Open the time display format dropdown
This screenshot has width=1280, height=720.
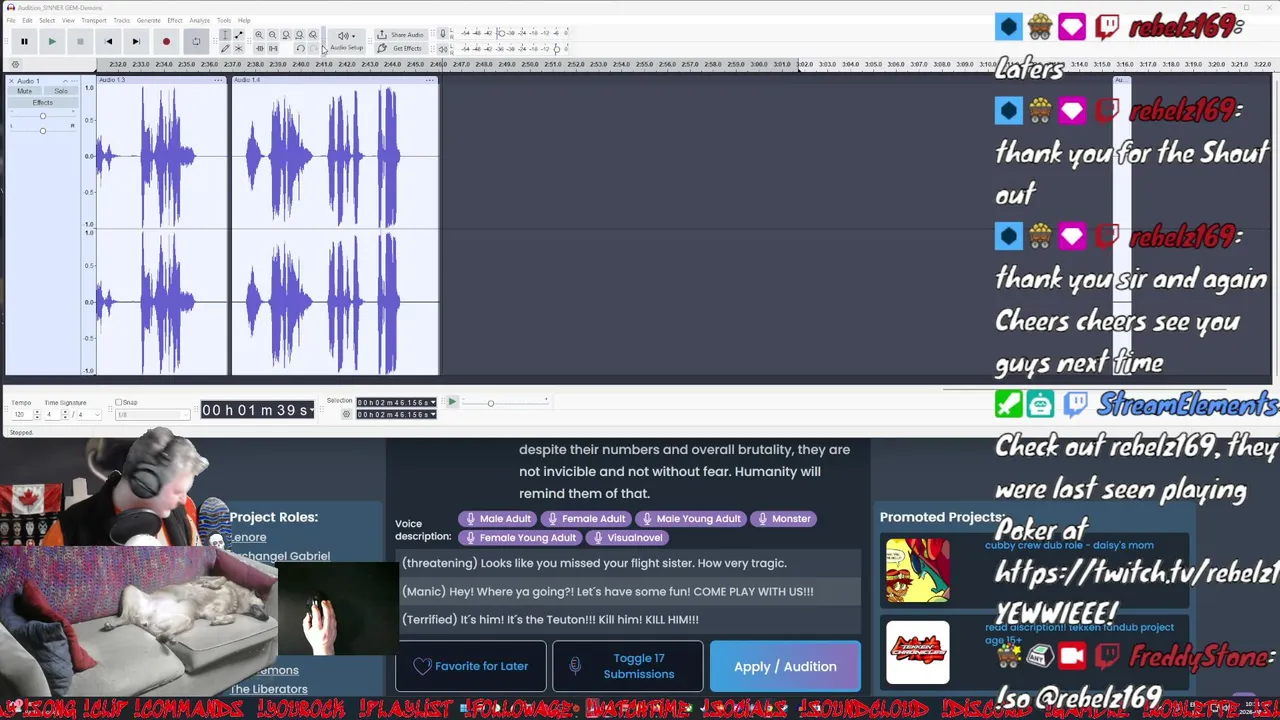coord(312,410)
